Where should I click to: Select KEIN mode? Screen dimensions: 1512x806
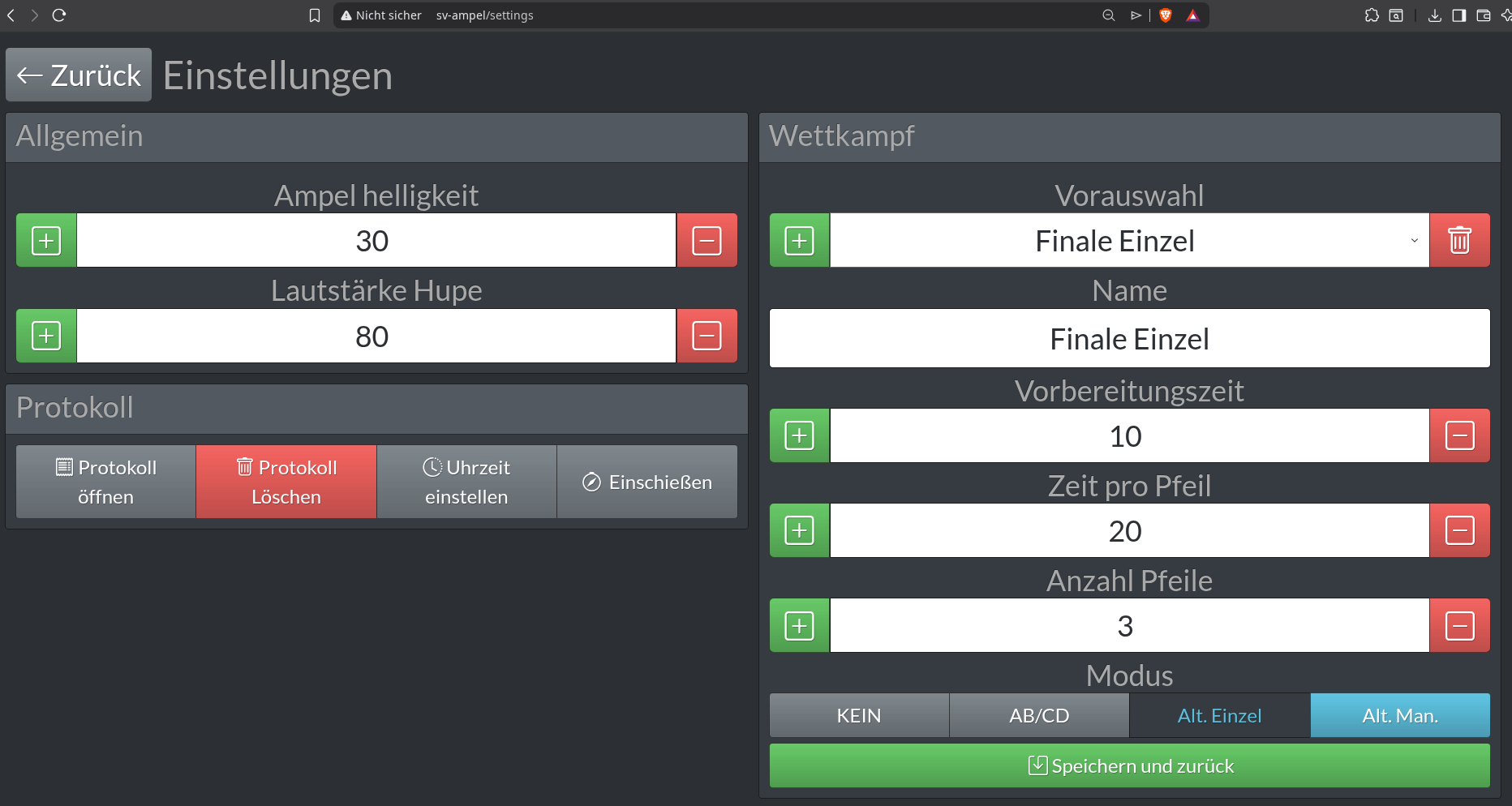coord(859,715)
